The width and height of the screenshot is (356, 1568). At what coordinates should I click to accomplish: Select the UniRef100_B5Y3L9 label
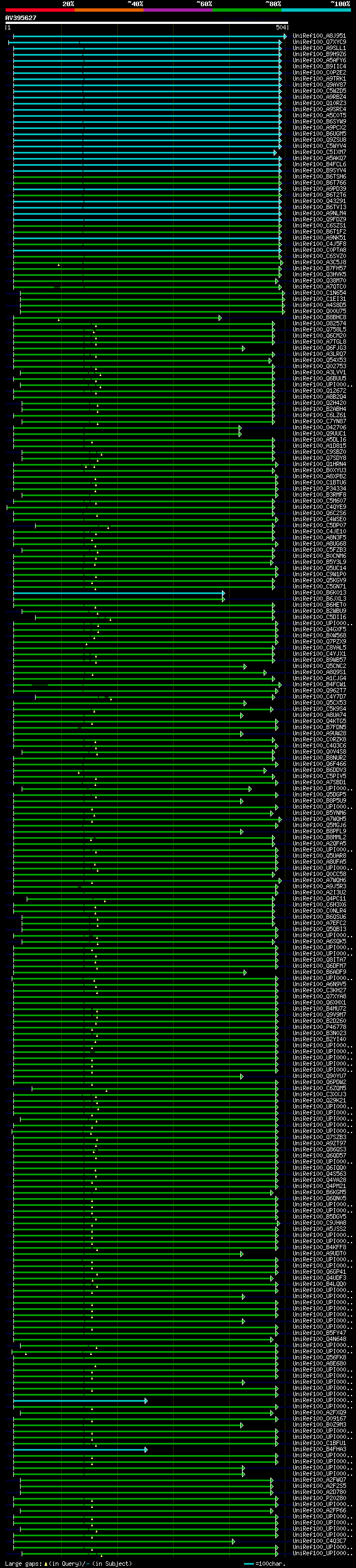tap(319, 562)
